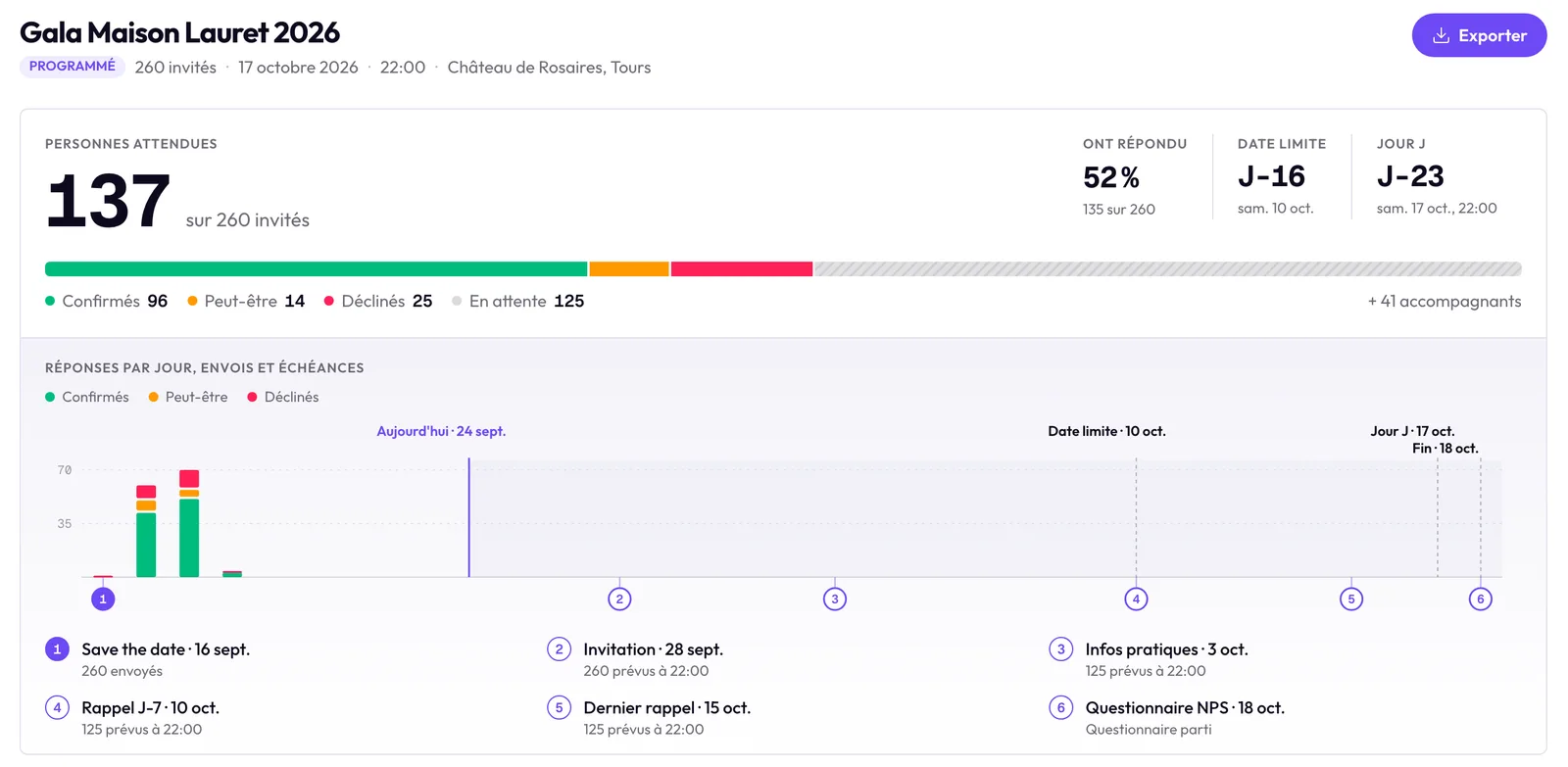
Task: Click the number badge beside Infos pratiques
Action: point(1060,648)
